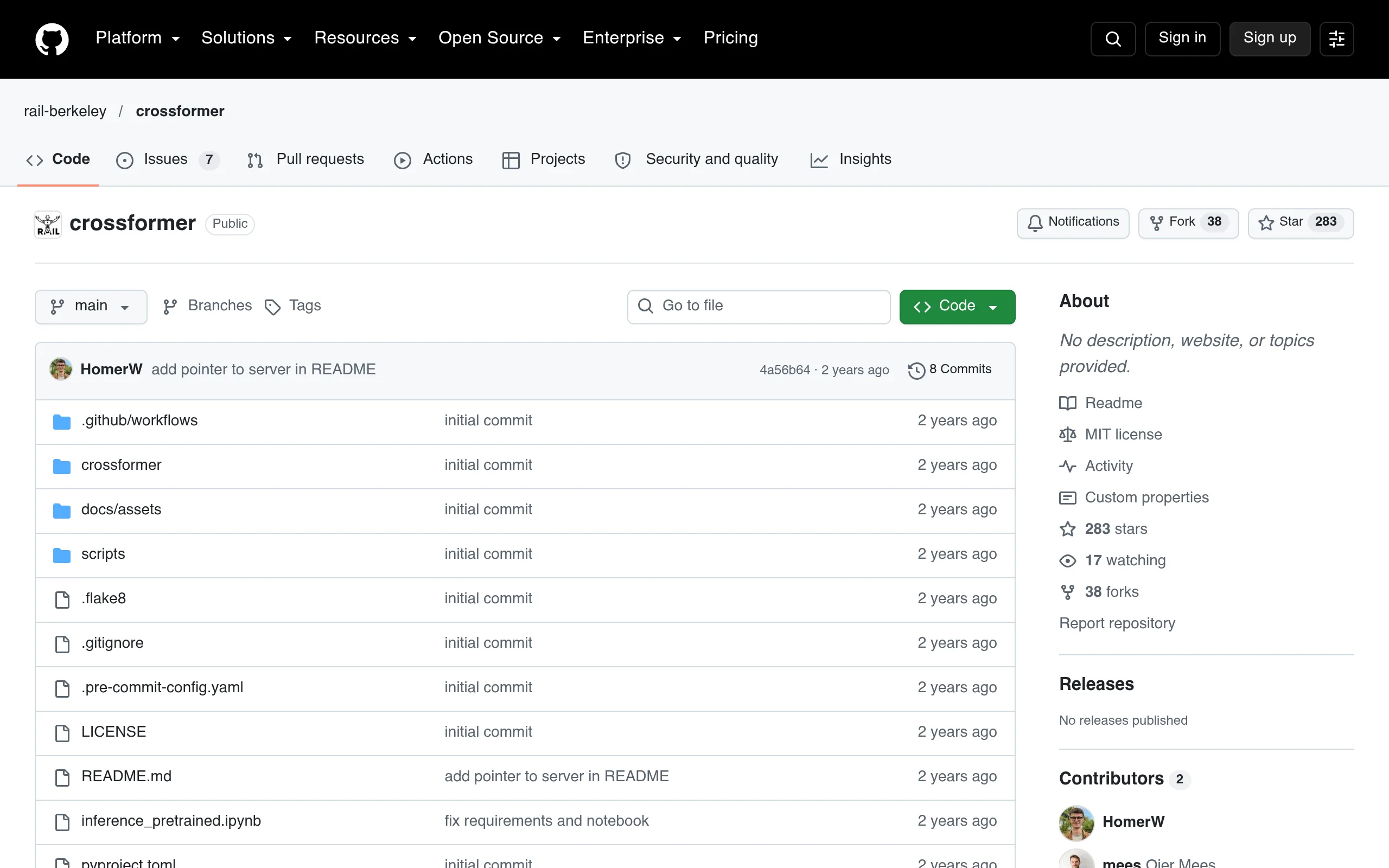View 38 forks link
The height and width of the screenshot is (868, 1389).
[1099, 592]
